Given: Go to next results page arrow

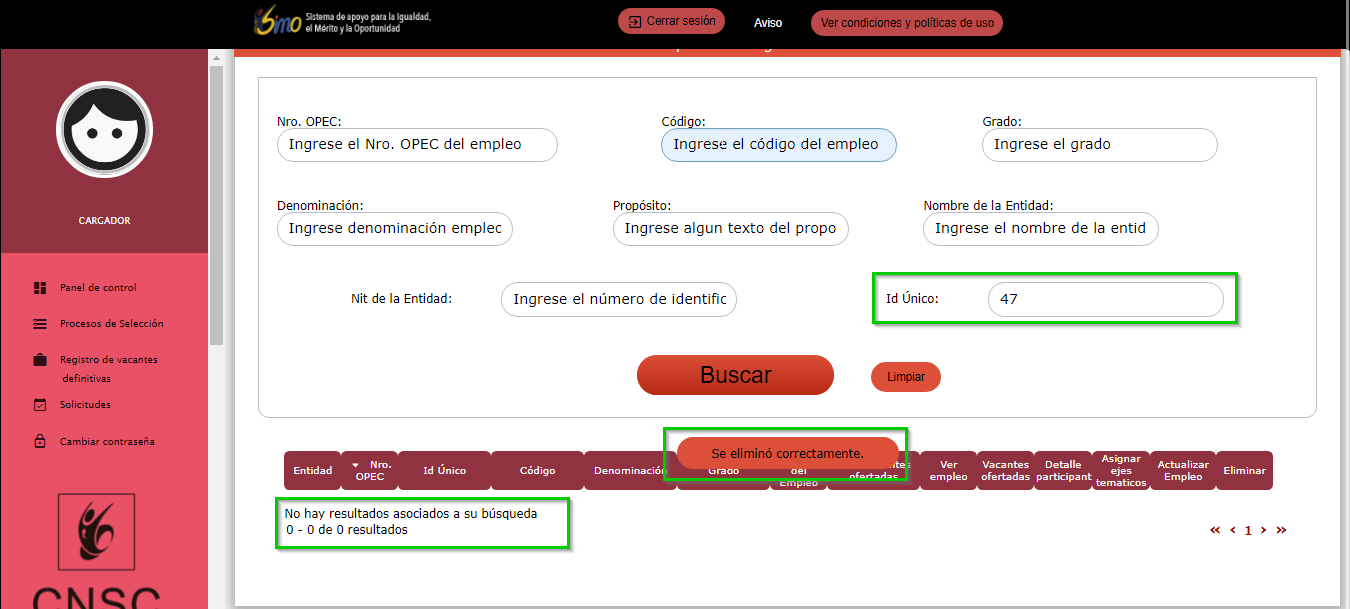Looking at the screenshot, I should (1264, 530).
